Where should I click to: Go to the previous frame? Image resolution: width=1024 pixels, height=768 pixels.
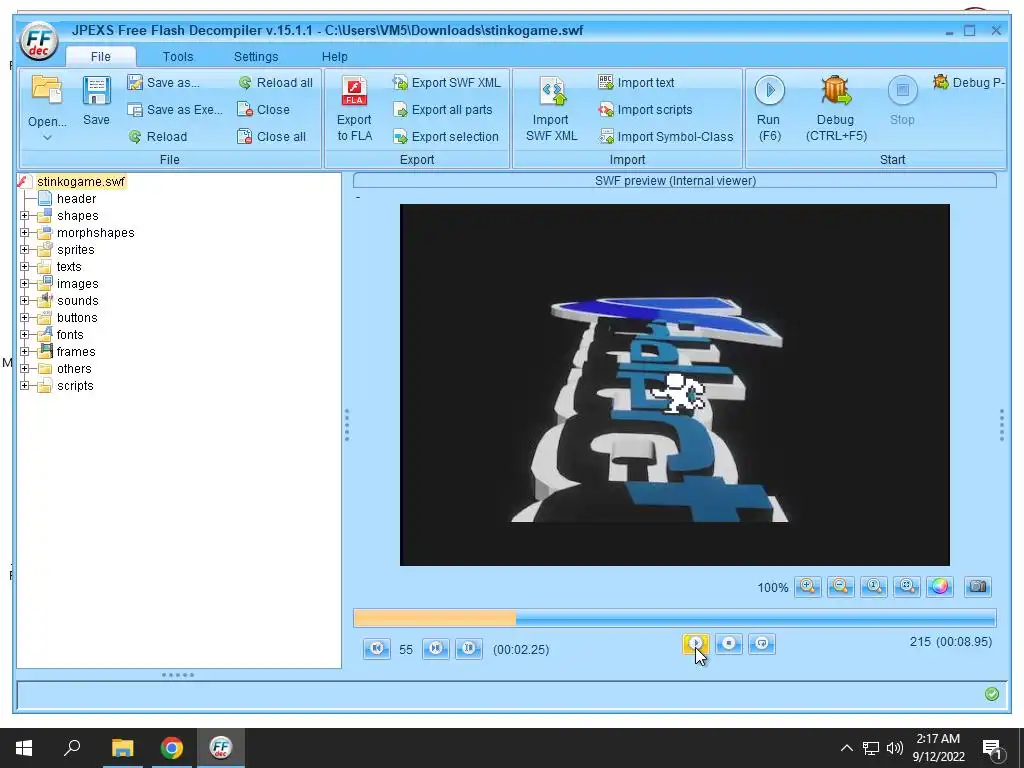coord(376,648)
